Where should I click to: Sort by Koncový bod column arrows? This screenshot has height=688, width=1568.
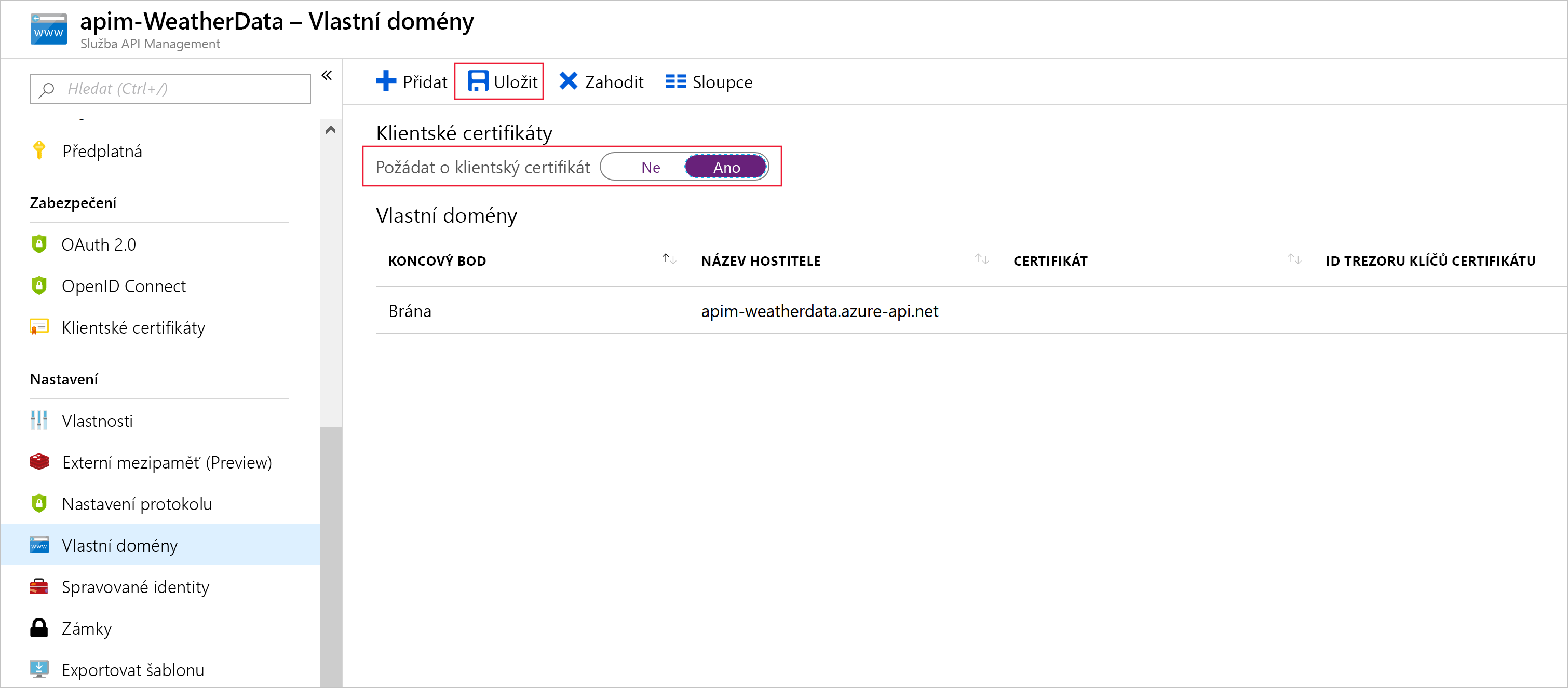point(669,260)
